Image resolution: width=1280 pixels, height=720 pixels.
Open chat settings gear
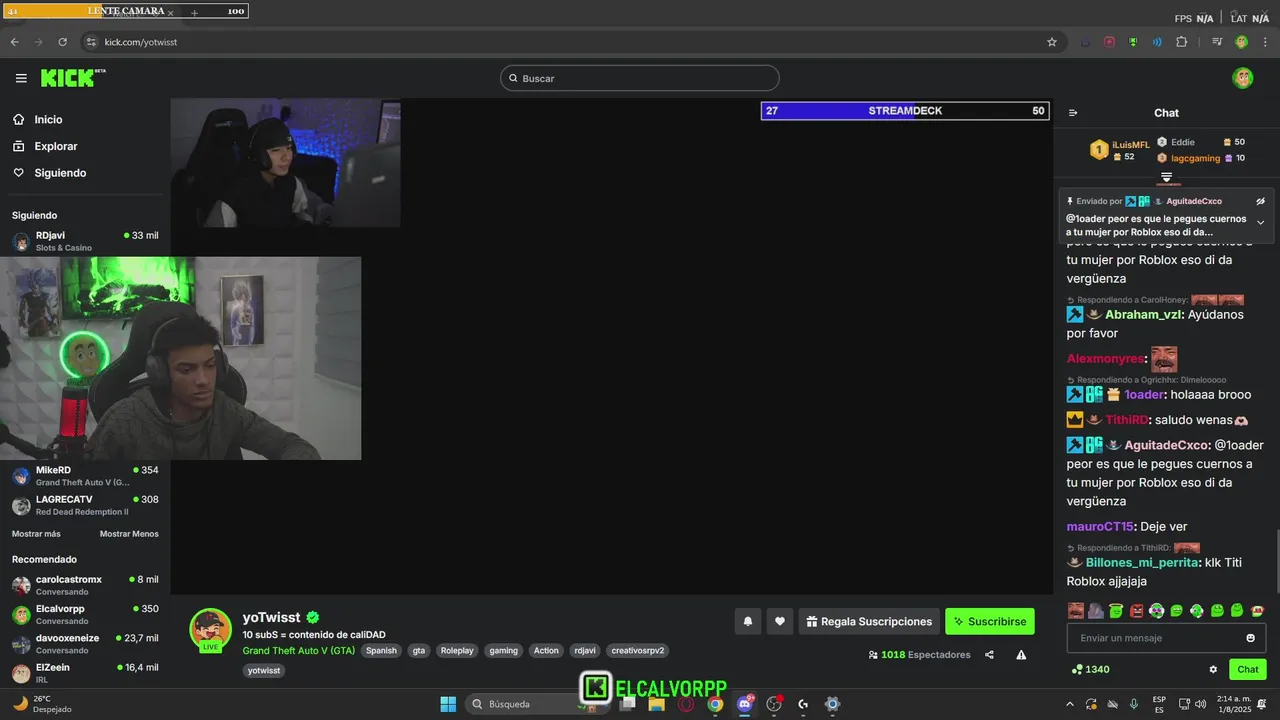pyautogui.click(x=1213, y=669)
